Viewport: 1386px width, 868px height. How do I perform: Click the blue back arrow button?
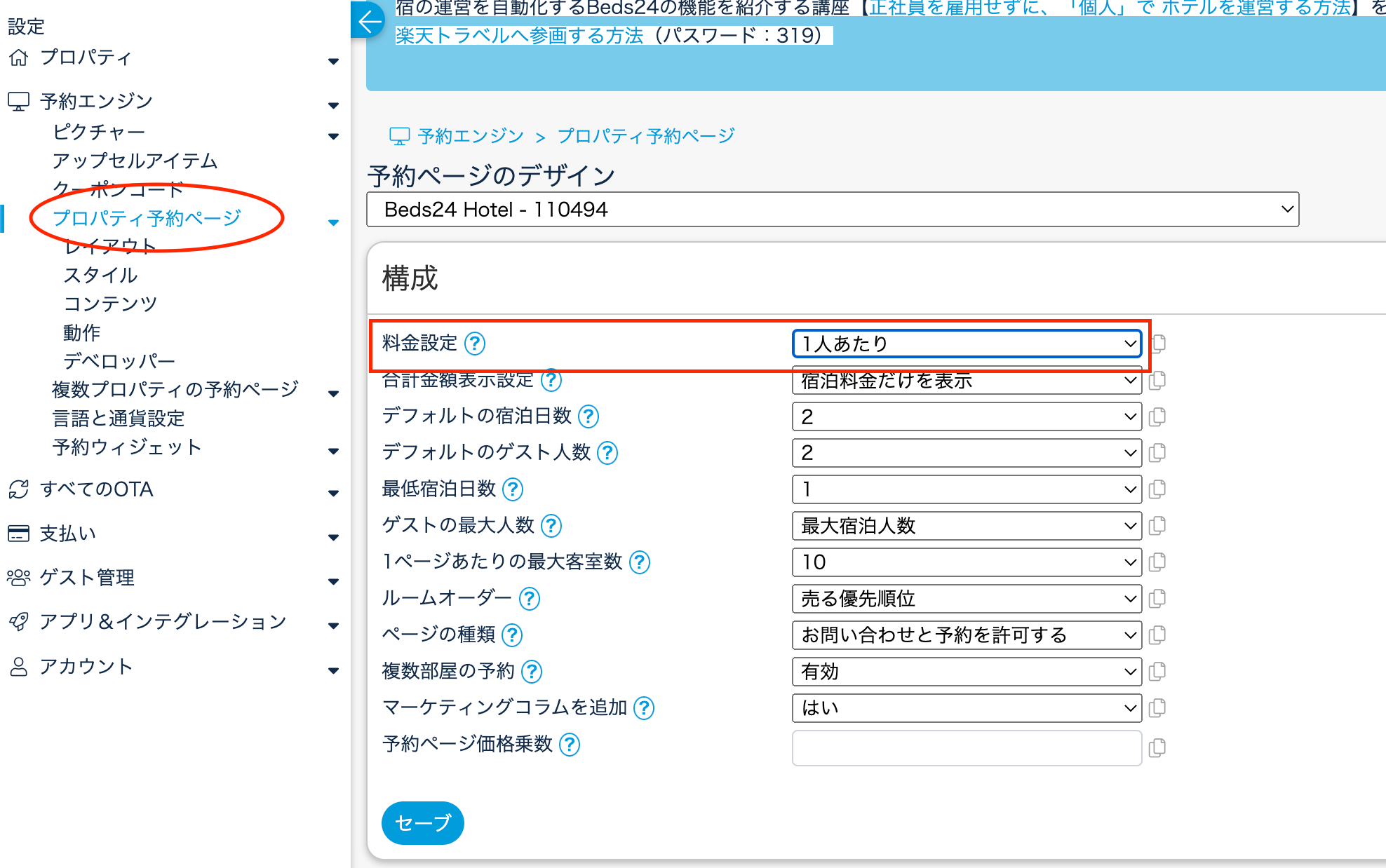369,22
